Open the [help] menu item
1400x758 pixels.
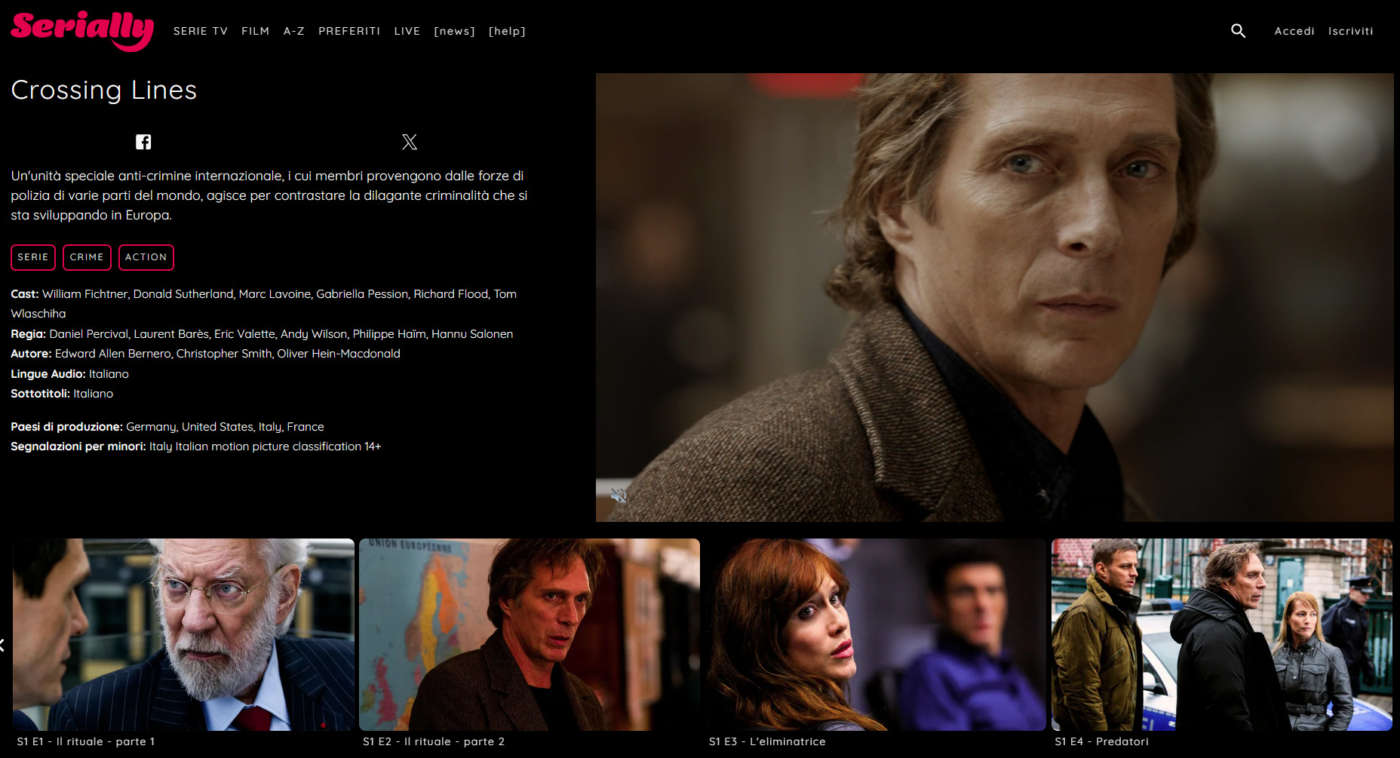507,31
